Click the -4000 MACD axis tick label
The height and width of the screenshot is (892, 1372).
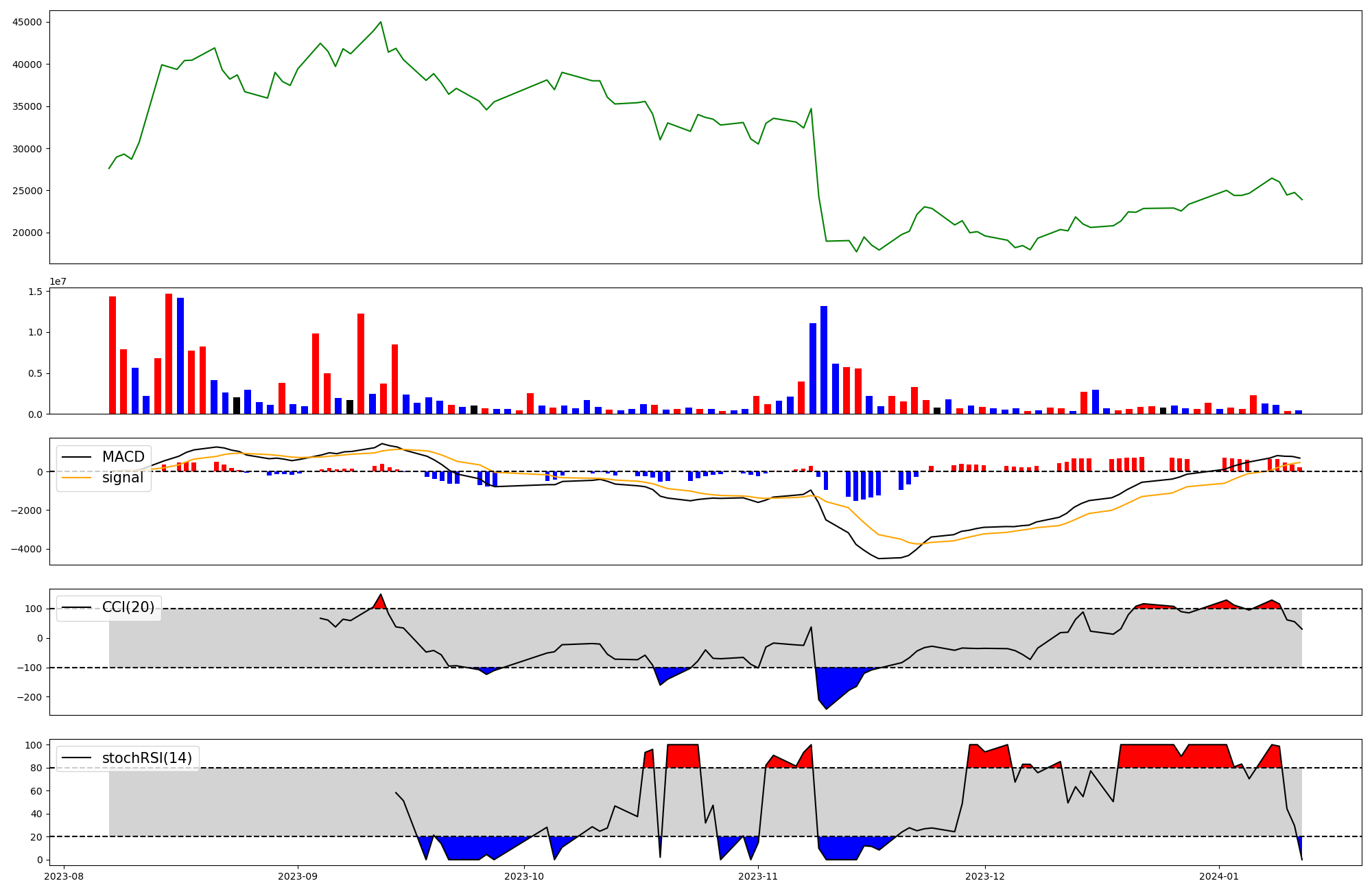pyautogui.click(x=26, y=549)
